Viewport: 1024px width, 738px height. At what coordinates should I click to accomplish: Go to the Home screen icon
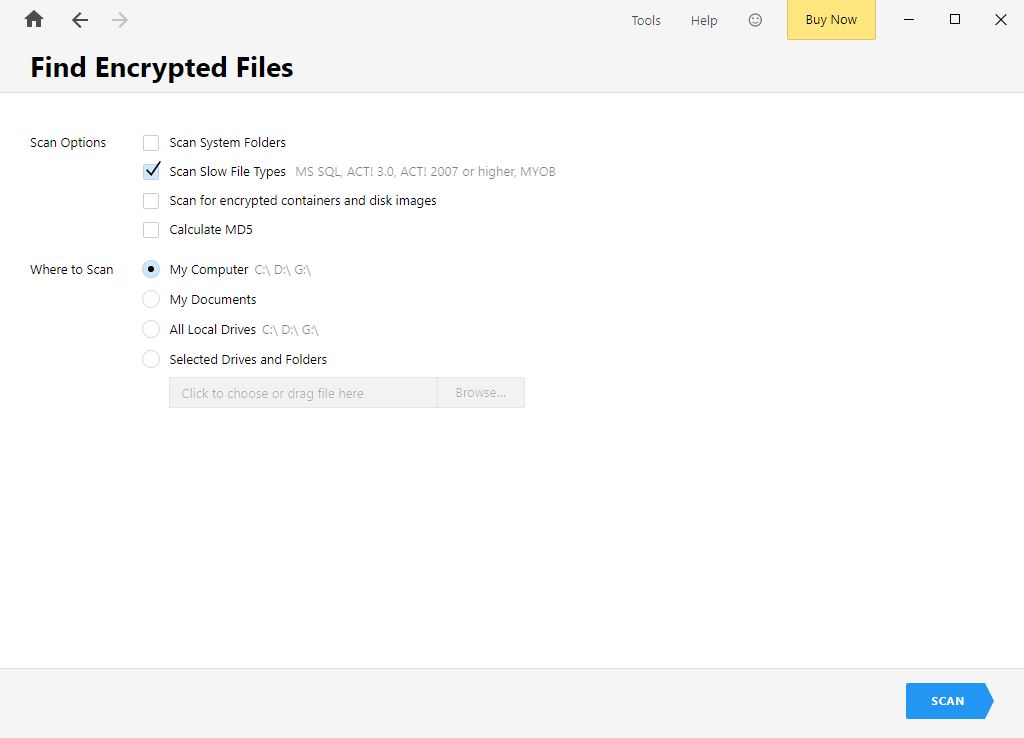click(34, 20)
